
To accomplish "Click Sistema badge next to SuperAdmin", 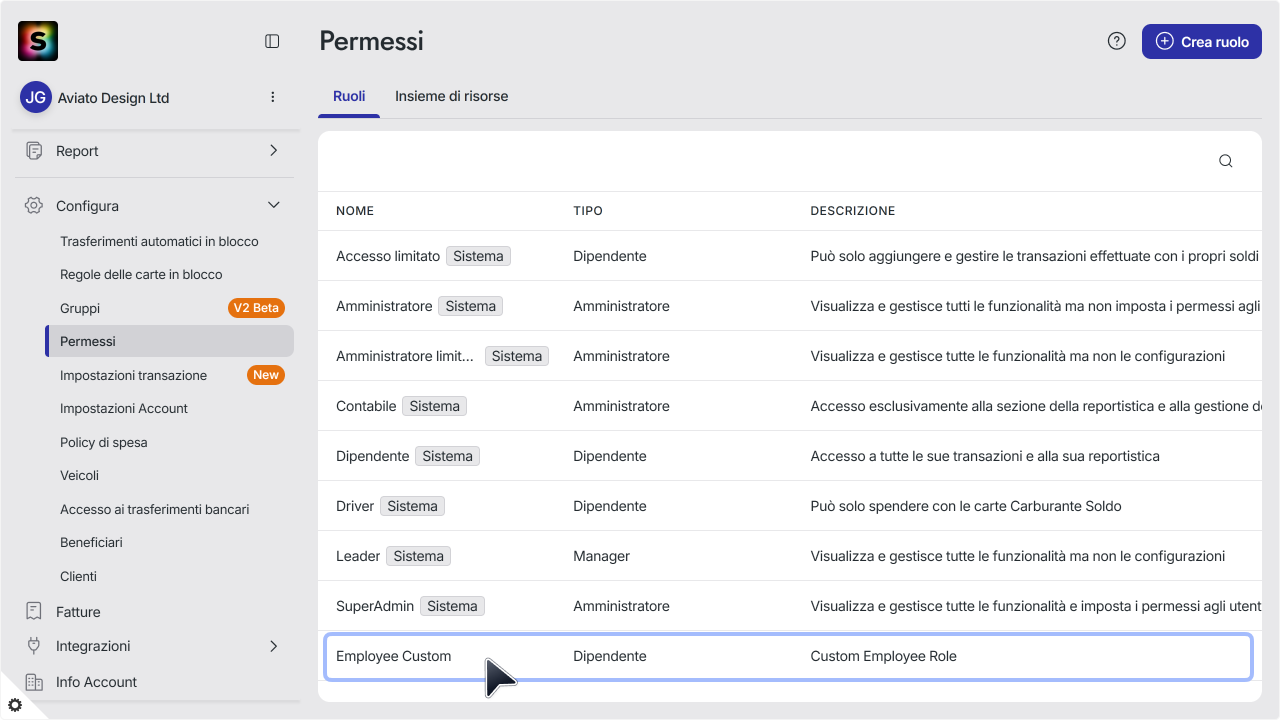I will (452, 606).
